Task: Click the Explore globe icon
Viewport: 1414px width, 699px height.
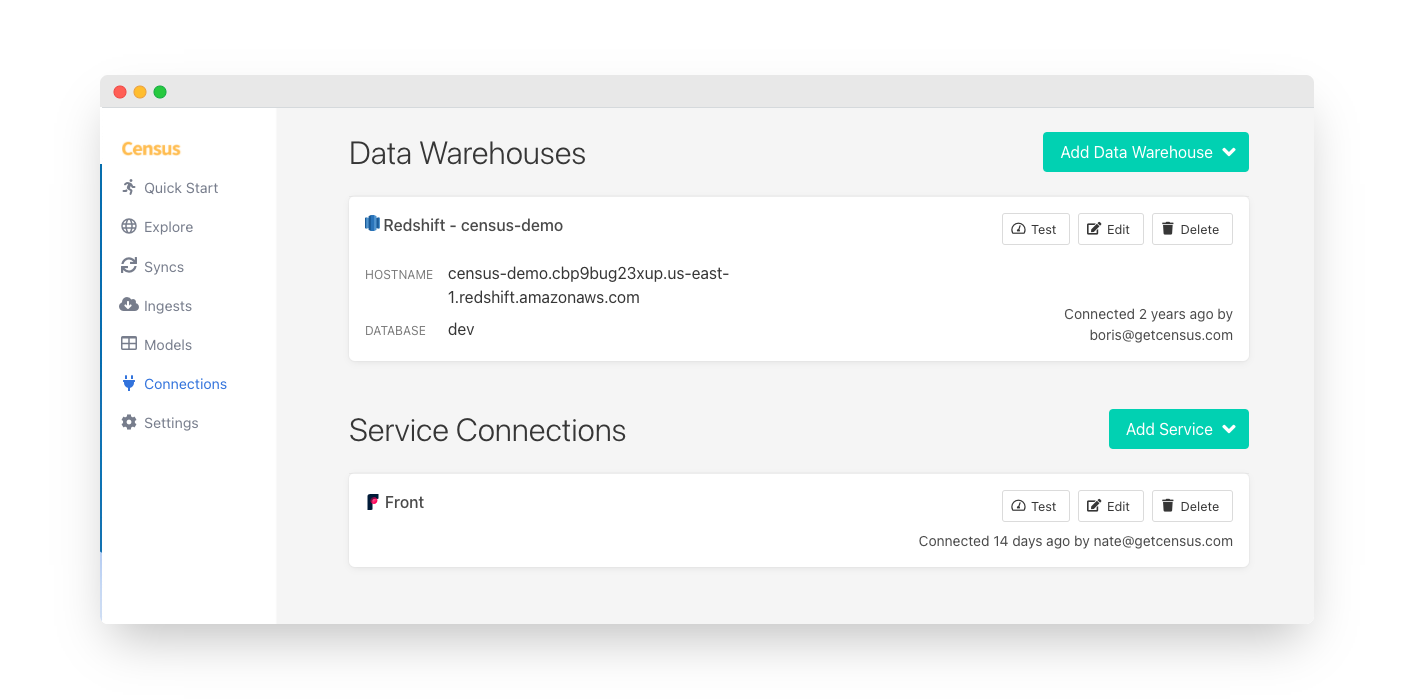Action: point(129,227)
